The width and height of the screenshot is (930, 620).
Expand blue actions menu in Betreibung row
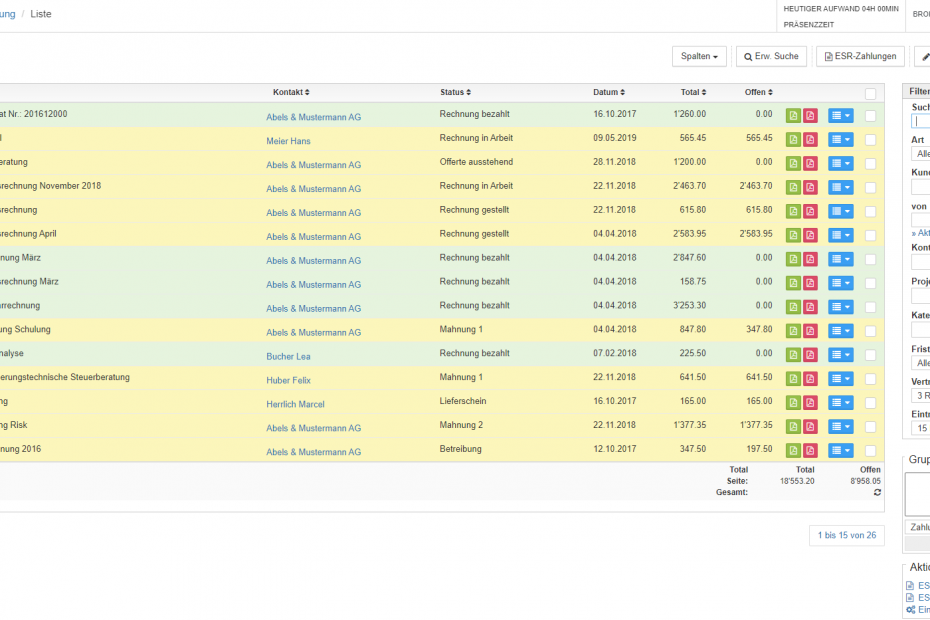[840, 450]
